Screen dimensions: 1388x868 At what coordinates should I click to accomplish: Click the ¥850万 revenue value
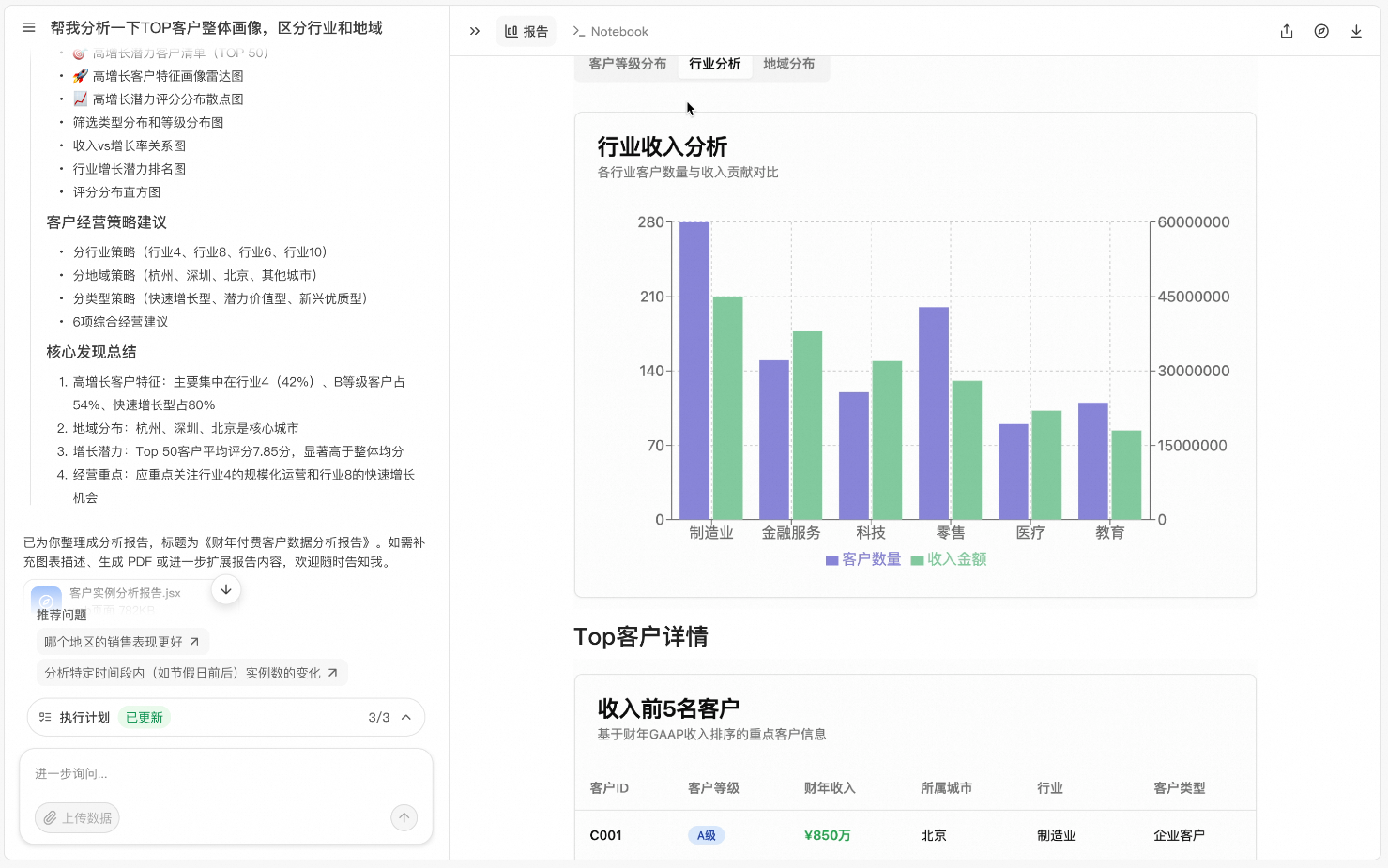(828, 835)
